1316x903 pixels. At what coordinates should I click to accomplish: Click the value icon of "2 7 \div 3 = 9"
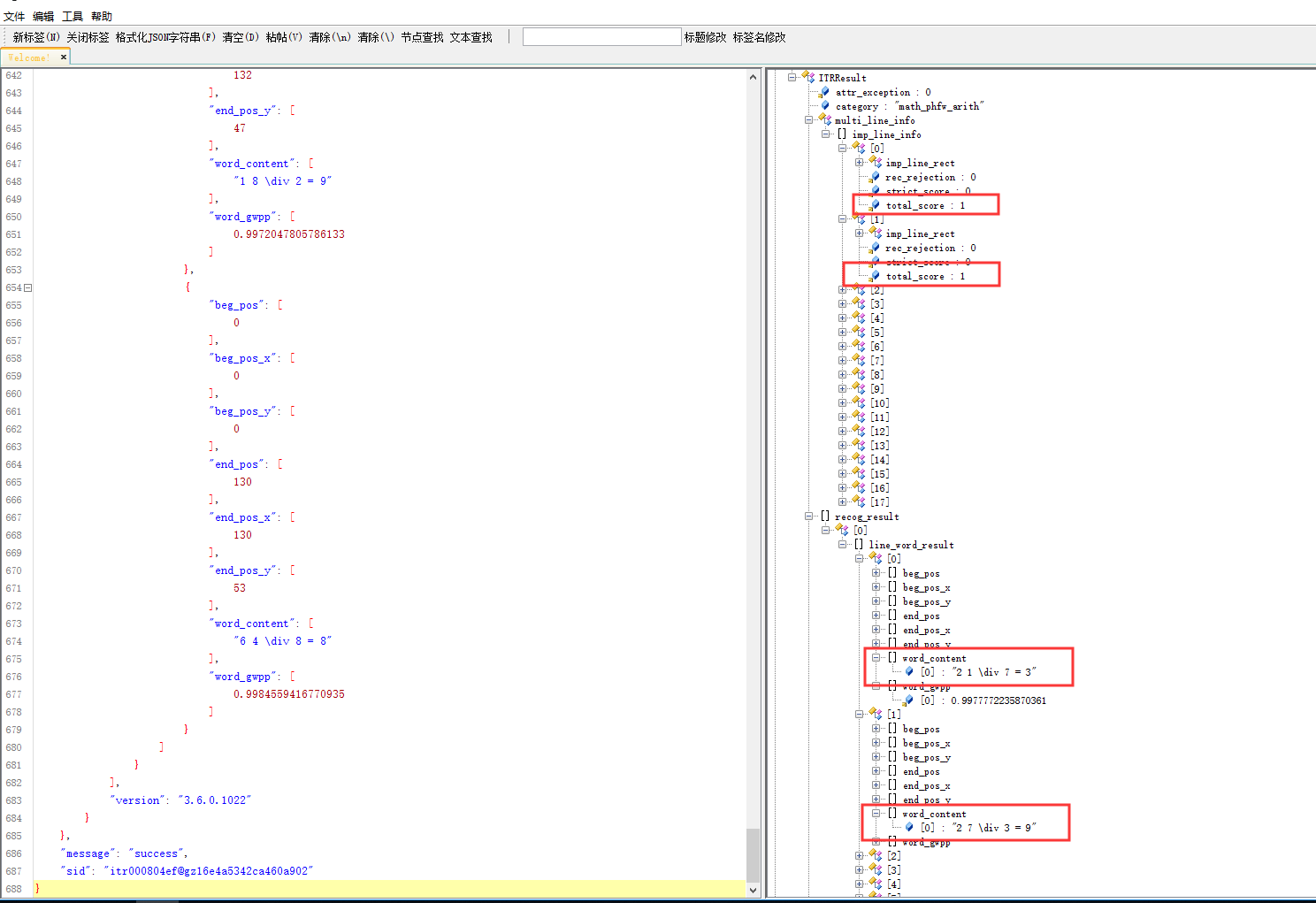point(908,828)
